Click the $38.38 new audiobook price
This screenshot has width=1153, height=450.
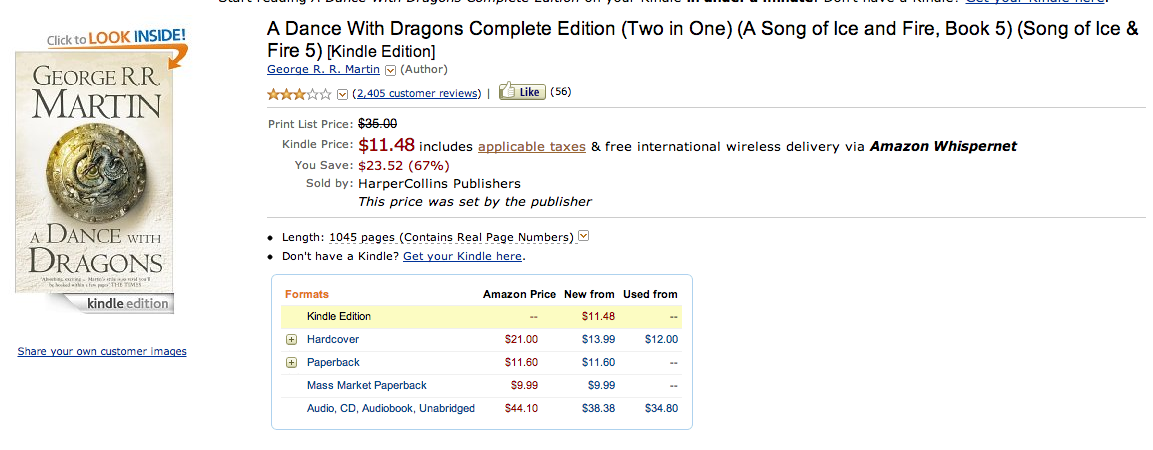(x=598, y=408)
